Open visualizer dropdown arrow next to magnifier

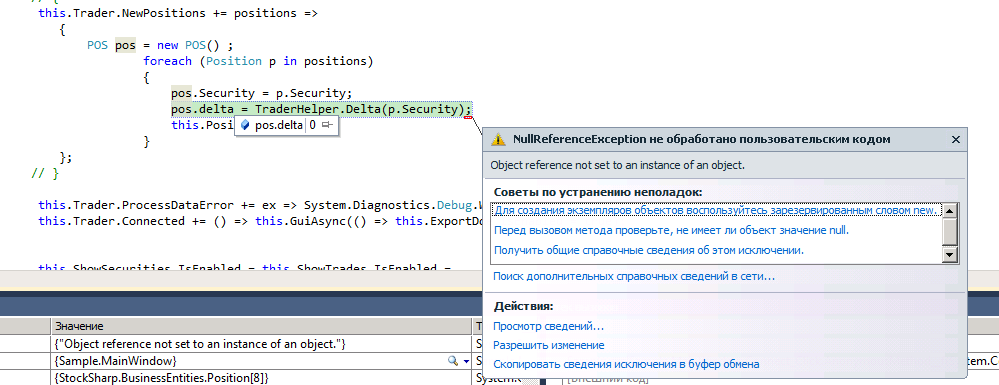click(466, 361)
